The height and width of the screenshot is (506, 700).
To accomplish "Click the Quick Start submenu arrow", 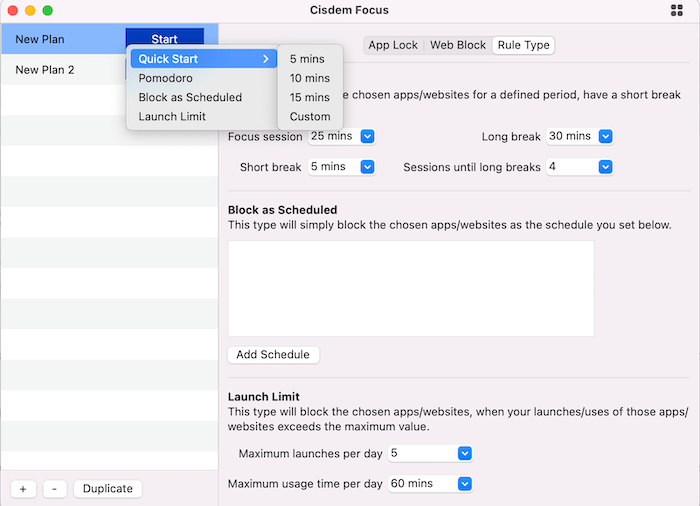I will click(x=266, y=59).
